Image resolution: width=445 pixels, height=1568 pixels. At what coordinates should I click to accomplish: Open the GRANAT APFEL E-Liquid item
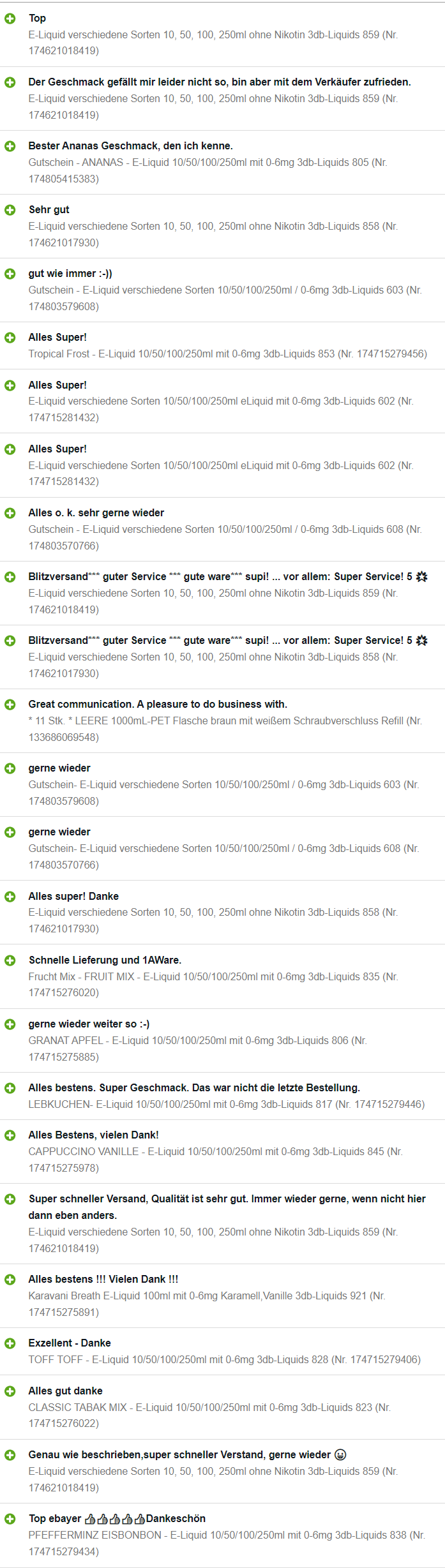pyautogui.click(x=197, y=1049)
